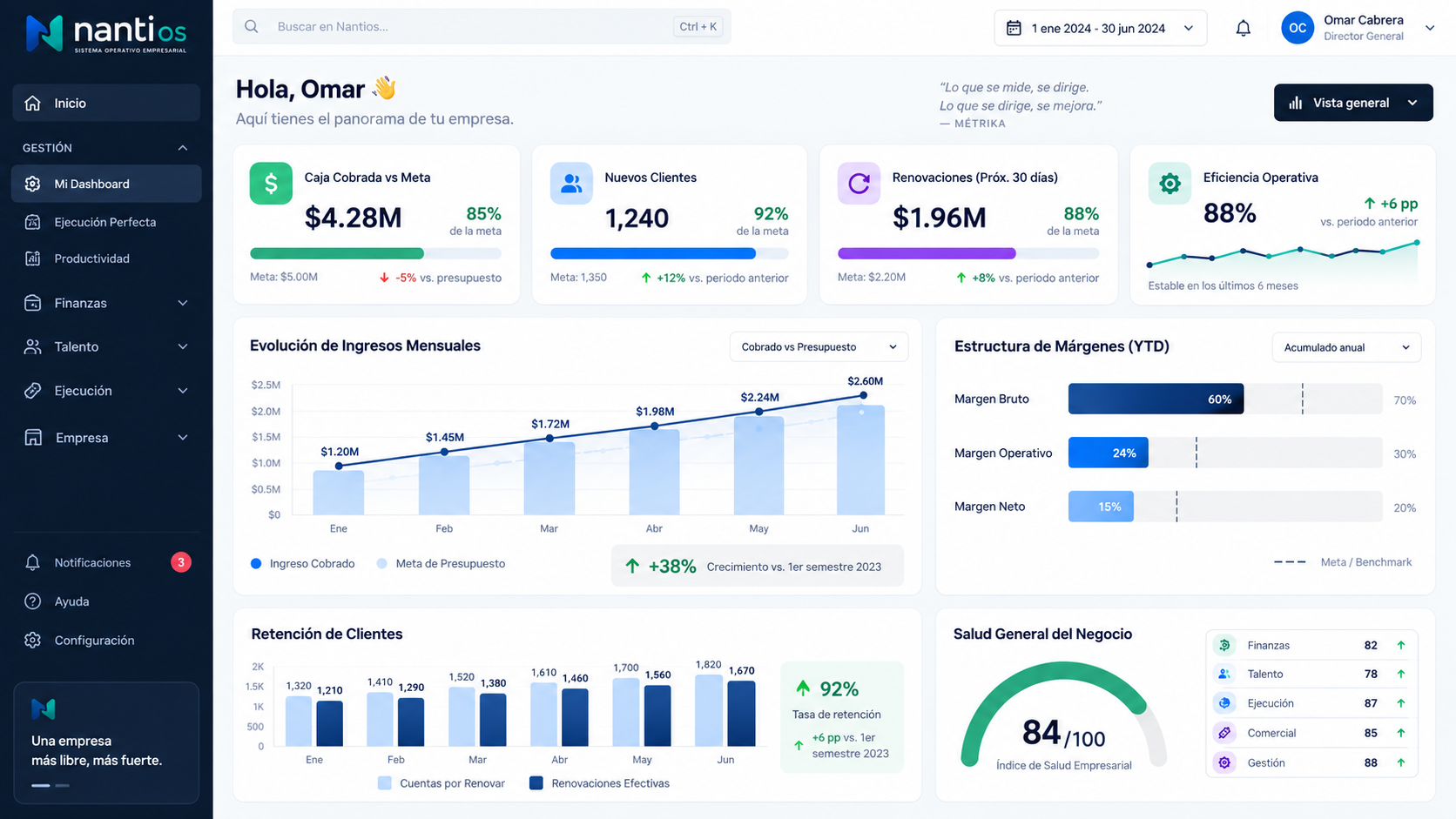Click the 84/100 health gauge
This screenshot has height=819, width=1456.
coord(1064,716)
